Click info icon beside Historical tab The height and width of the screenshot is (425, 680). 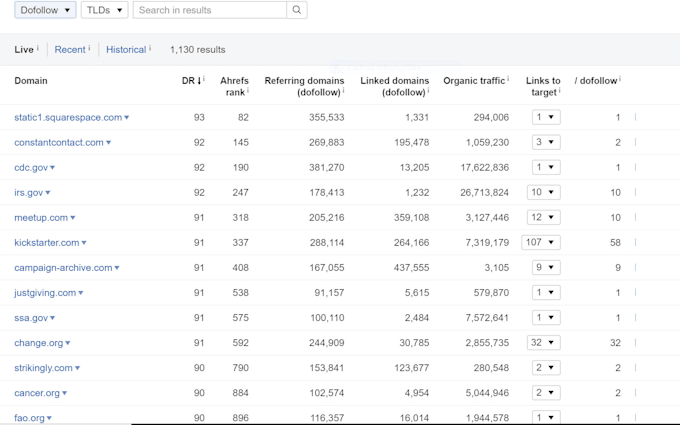150,48
